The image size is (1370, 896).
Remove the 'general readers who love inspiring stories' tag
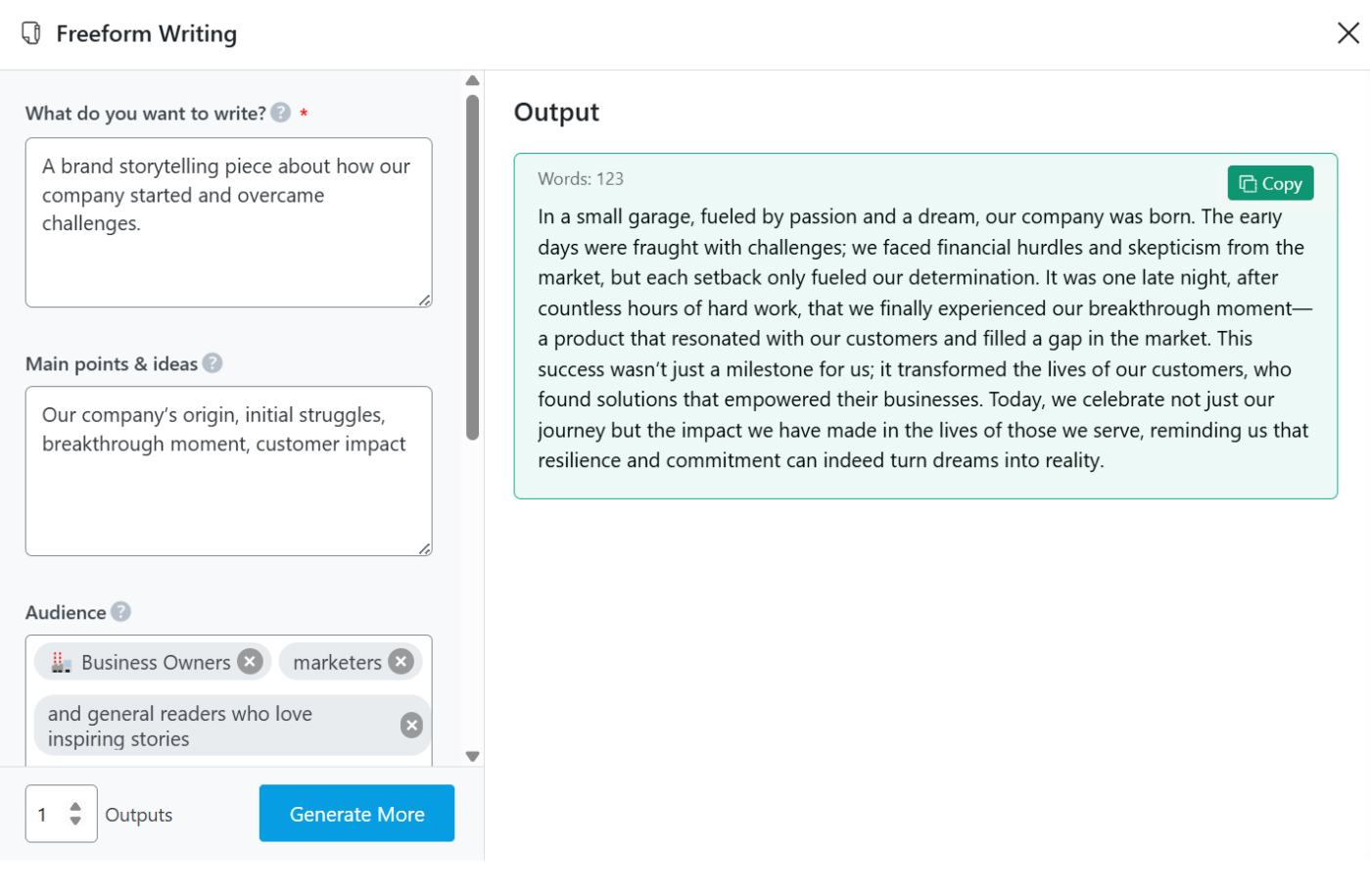tap(411, 725)
